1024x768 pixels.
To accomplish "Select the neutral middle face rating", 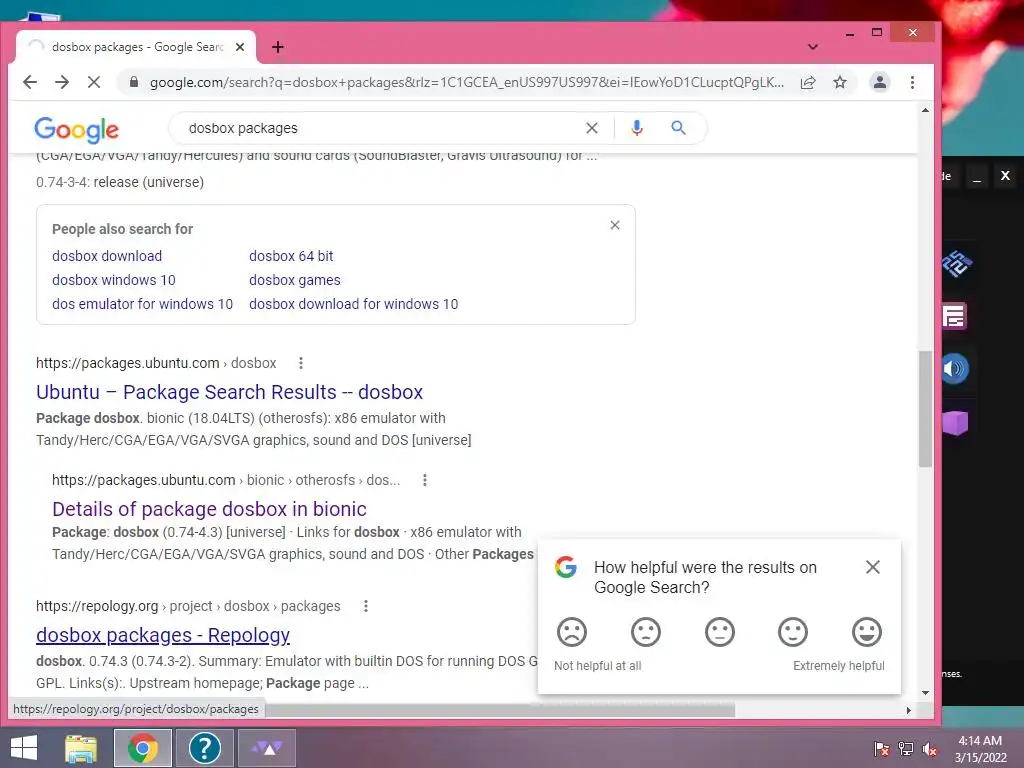I will [720, 632].
